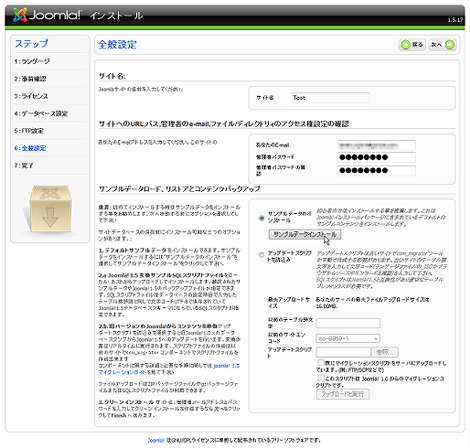
Task: Select step 3 ライセンス in the steps list
Action: (31, 96)
